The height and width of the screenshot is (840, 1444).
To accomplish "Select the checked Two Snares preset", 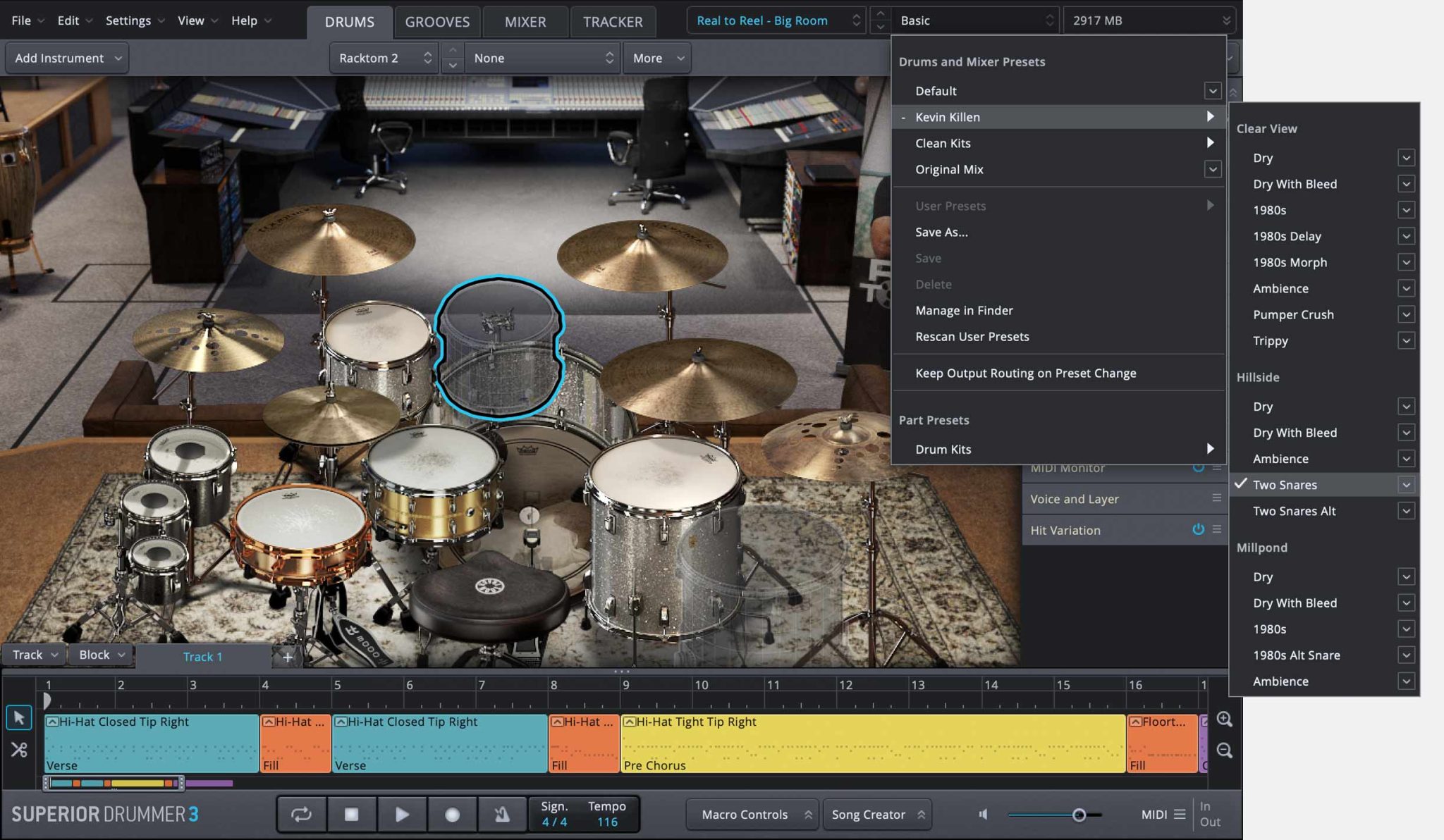I will click(1285, 485).
